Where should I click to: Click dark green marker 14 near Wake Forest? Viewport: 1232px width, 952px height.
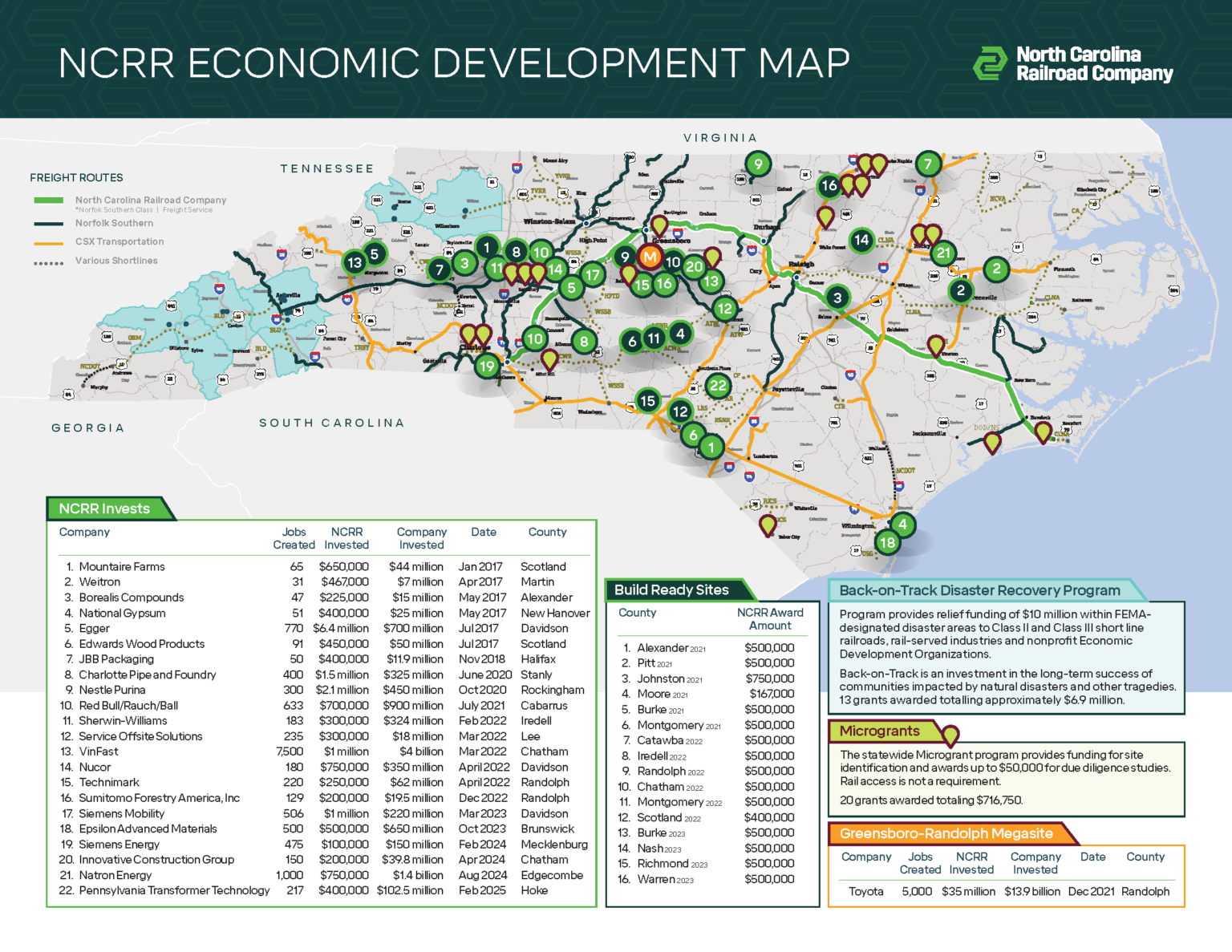[861, 240]
